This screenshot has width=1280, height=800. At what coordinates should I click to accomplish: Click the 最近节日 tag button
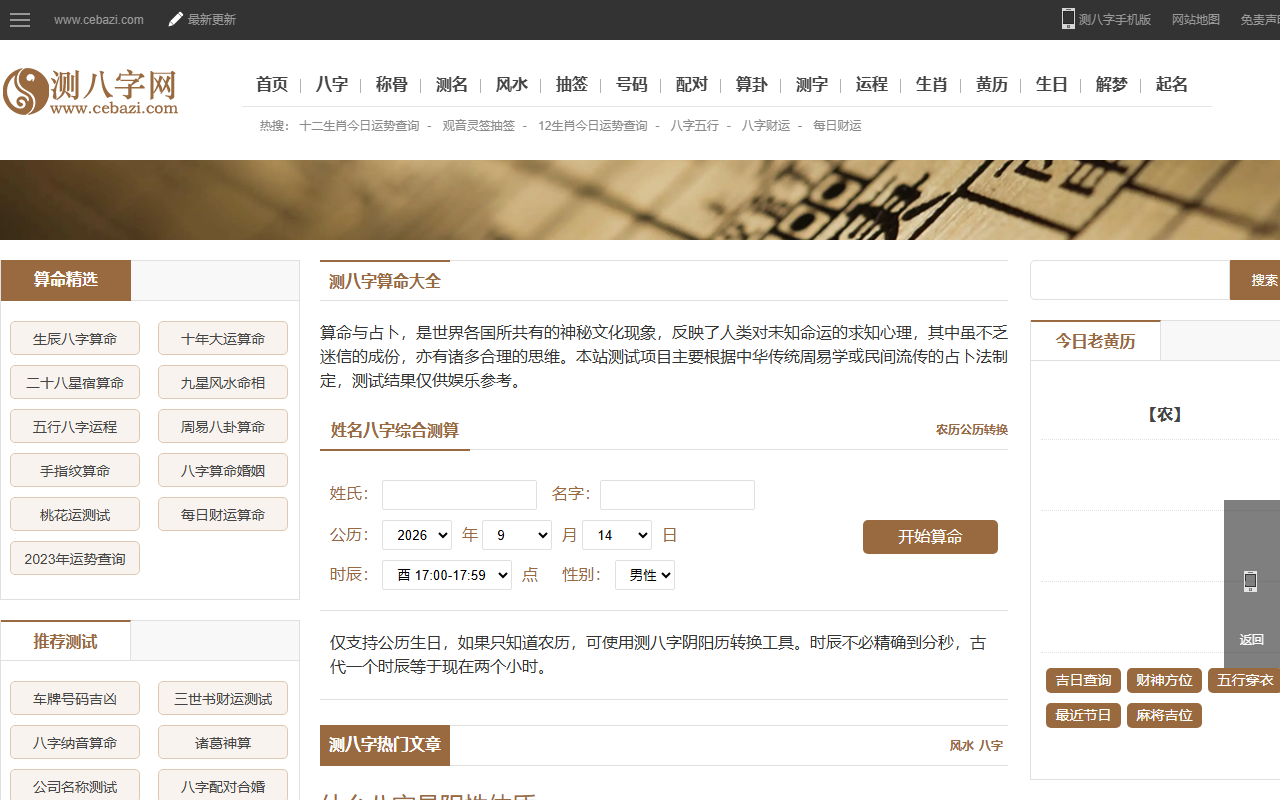[1083, 716]
